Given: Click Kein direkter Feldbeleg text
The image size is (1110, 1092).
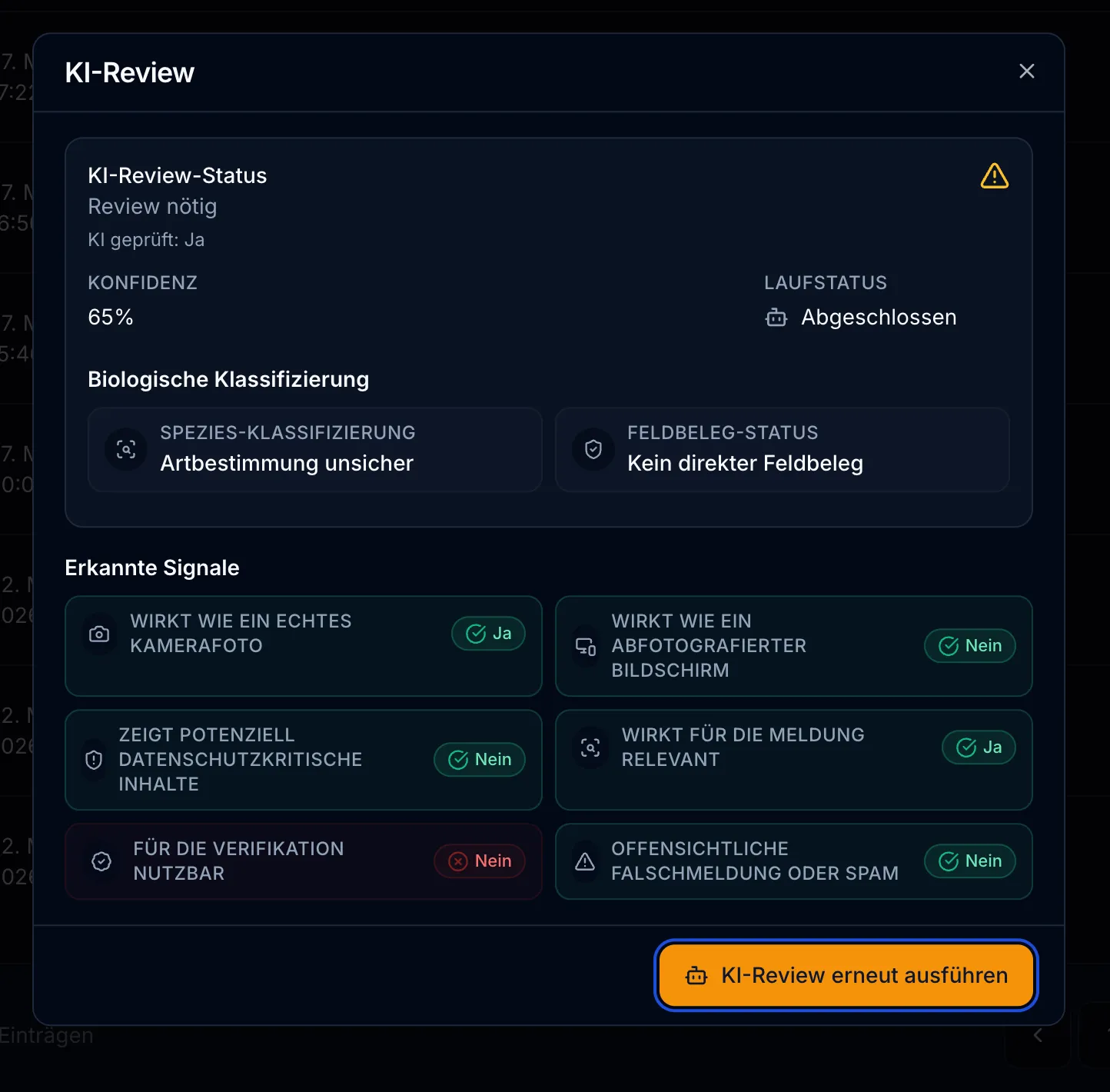Looking at the screenshot, I should (x=745, y=464).
